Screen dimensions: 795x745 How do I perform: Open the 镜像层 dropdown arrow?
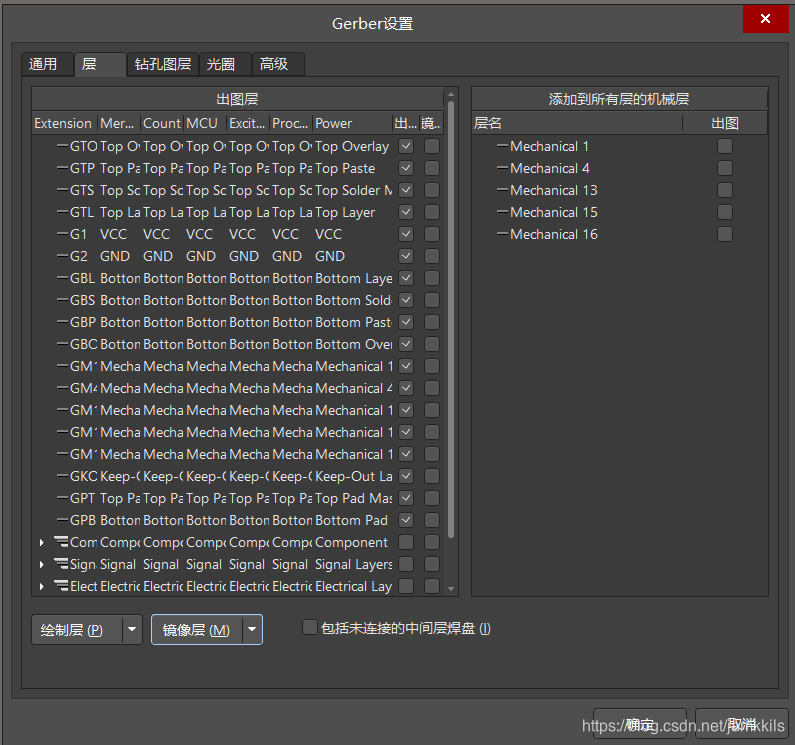point(252,629)
